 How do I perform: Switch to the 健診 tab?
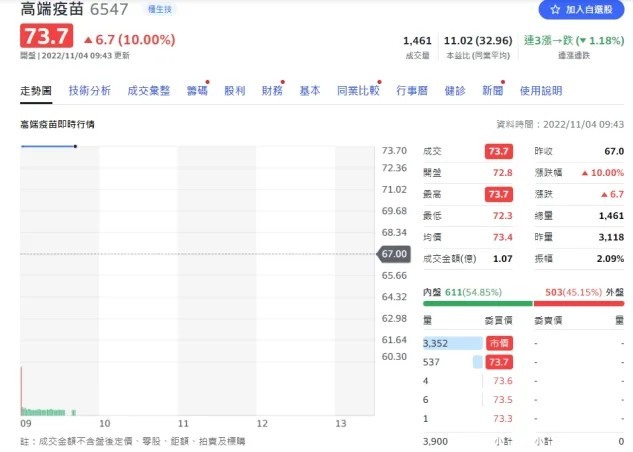455,91
